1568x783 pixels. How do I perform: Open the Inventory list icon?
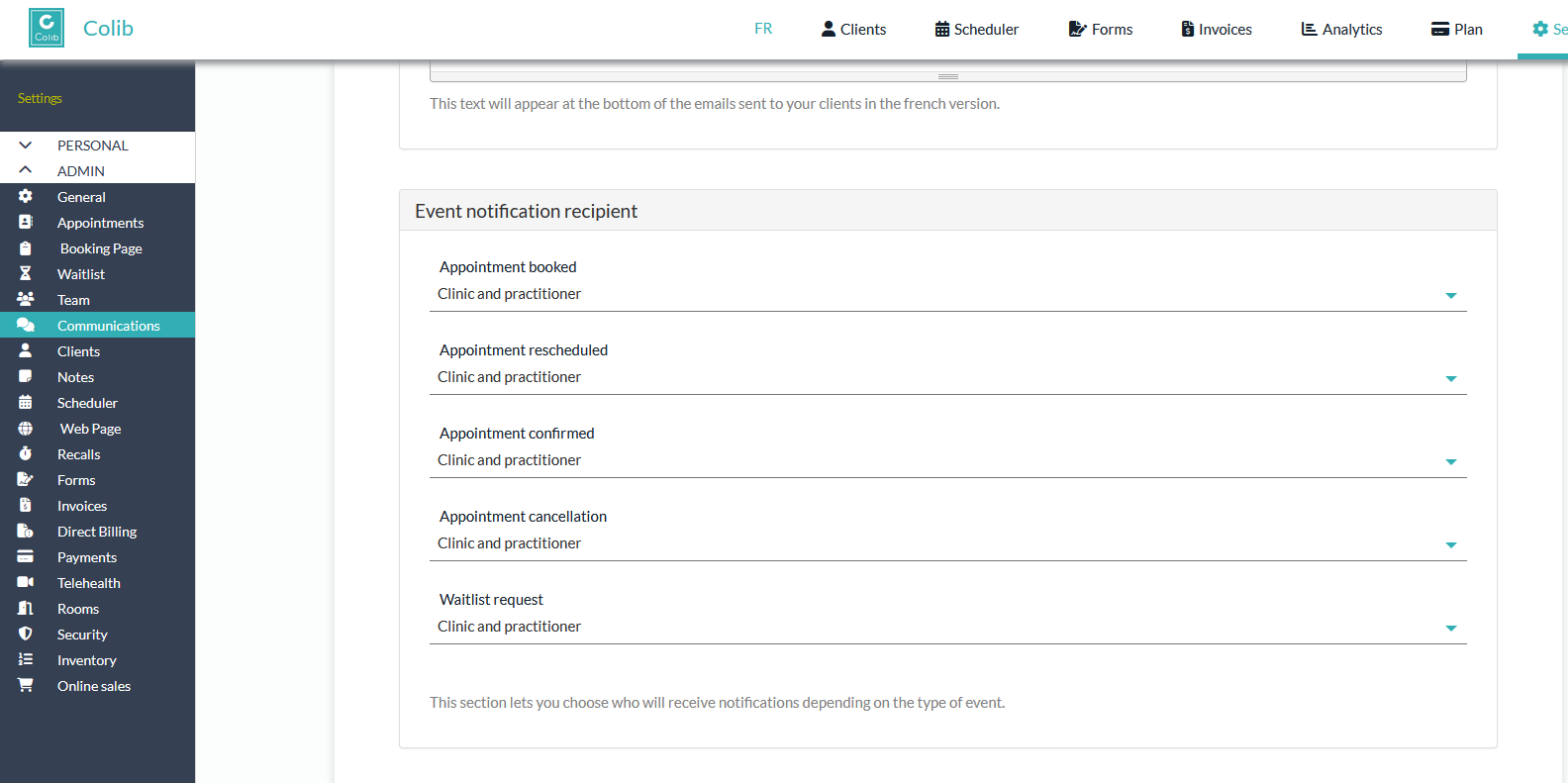(26, 659)
